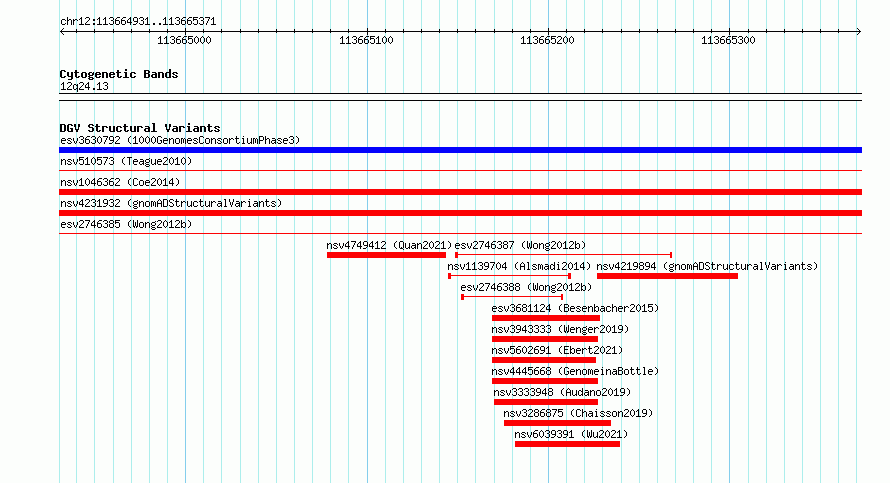Click the nsv3286875 red bar

tap(557, 423)
